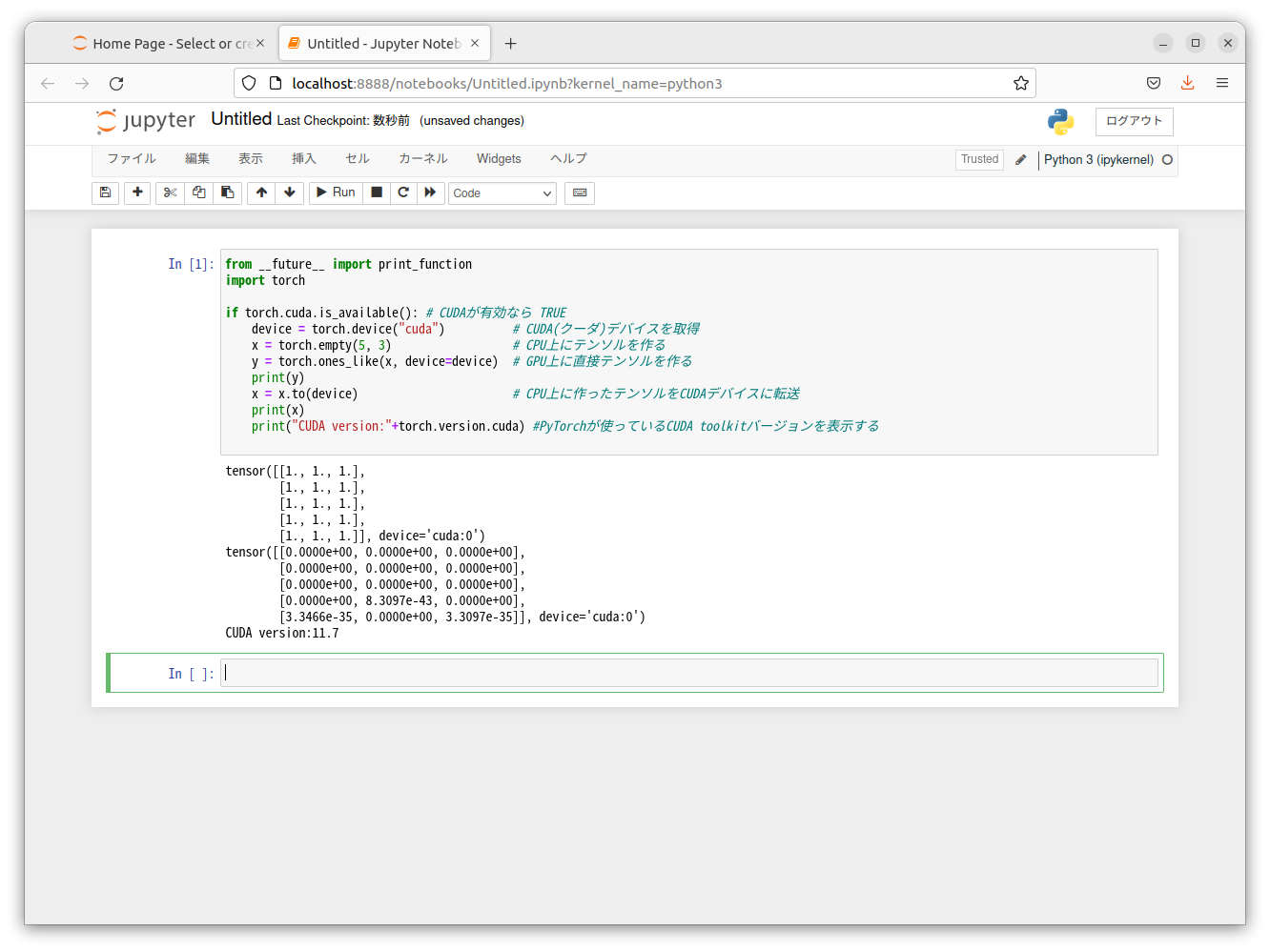Screen dimensions: 1270x952
Task: Open a new browser tab
Action: [511, 44]
